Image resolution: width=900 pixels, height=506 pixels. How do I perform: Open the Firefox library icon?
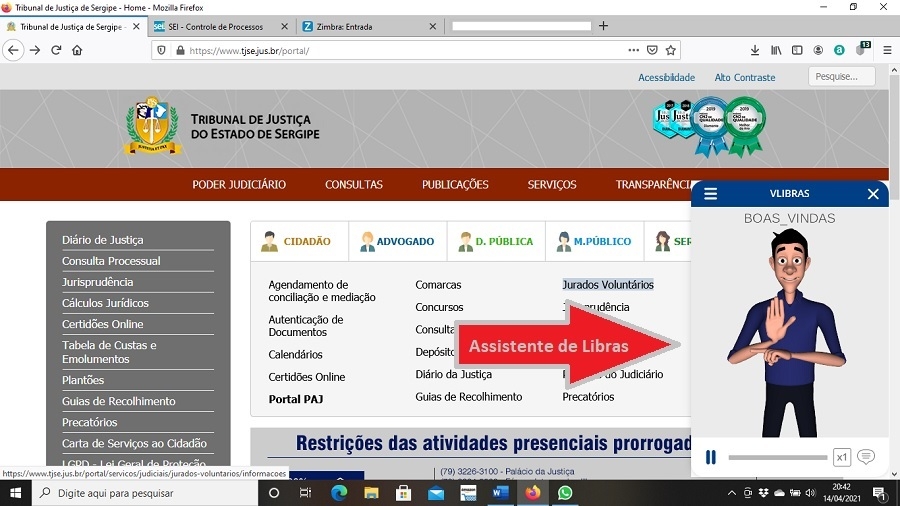click(776, 50)
